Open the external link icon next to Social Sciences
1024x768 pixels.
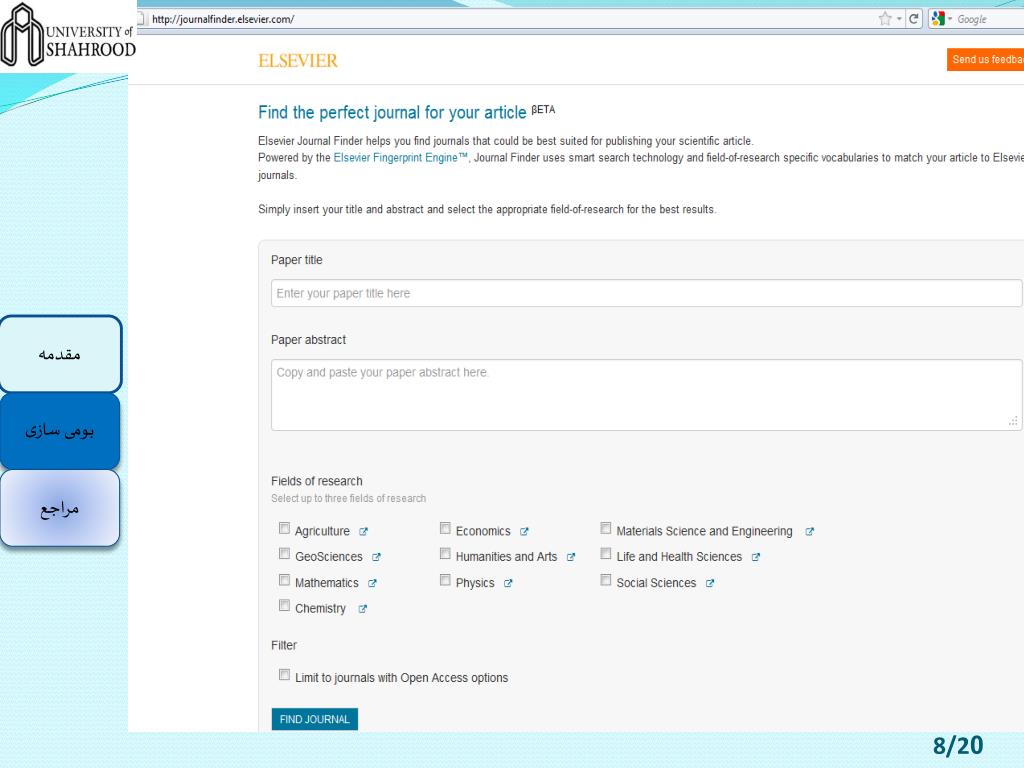point(710,583)
